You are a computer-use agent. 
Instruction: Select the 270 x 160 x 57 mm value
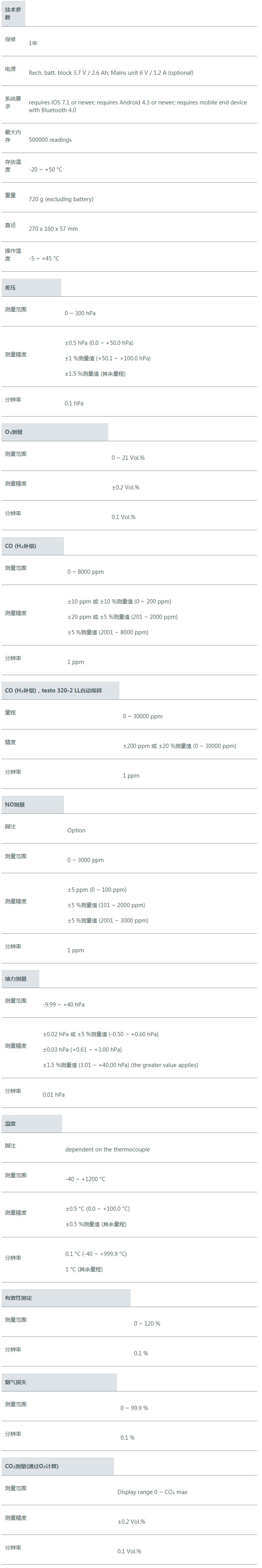tap(53, 229)
